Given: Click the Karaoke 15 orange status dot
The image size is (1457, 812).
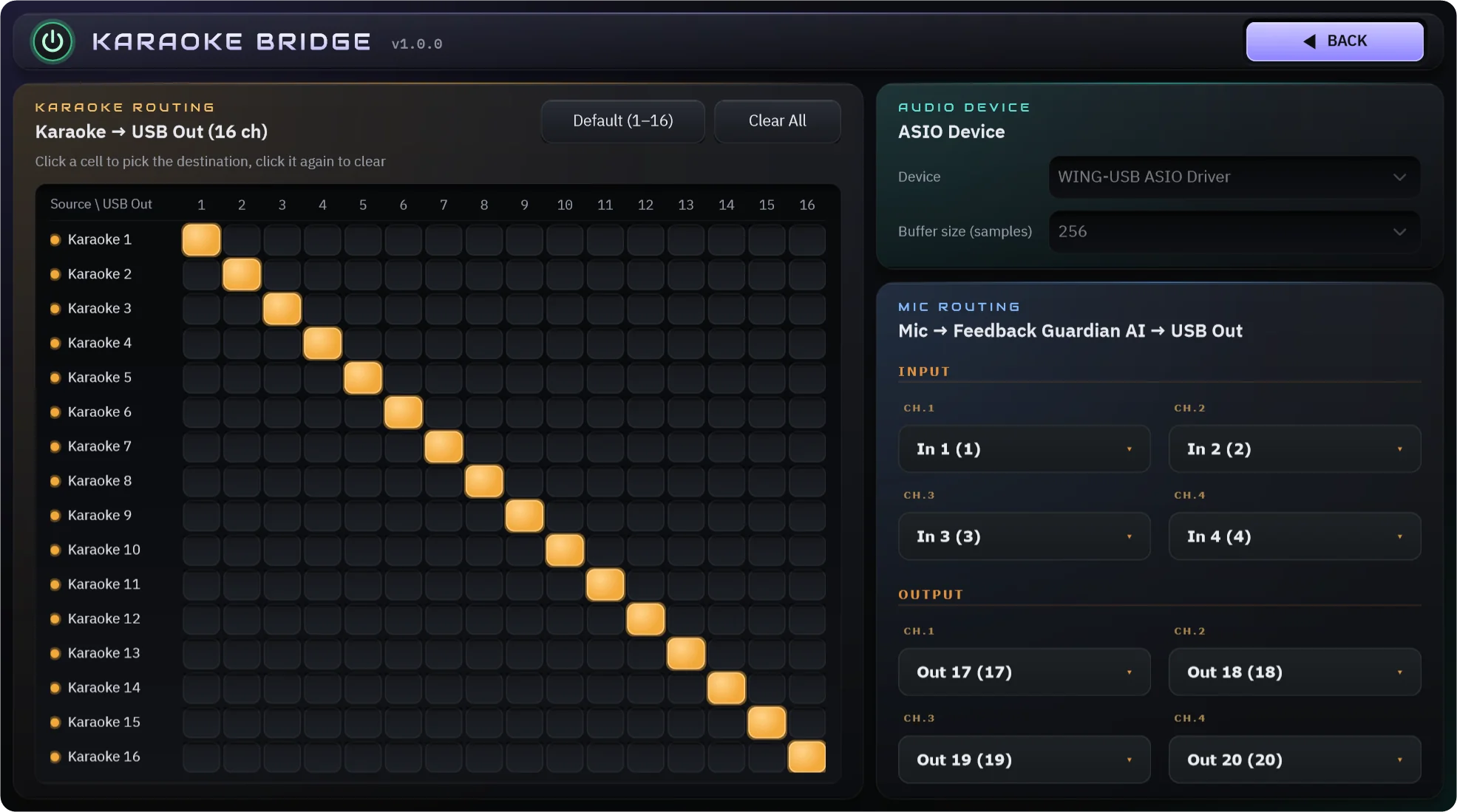Looking at the screenshot, I should tap(55, 723).
